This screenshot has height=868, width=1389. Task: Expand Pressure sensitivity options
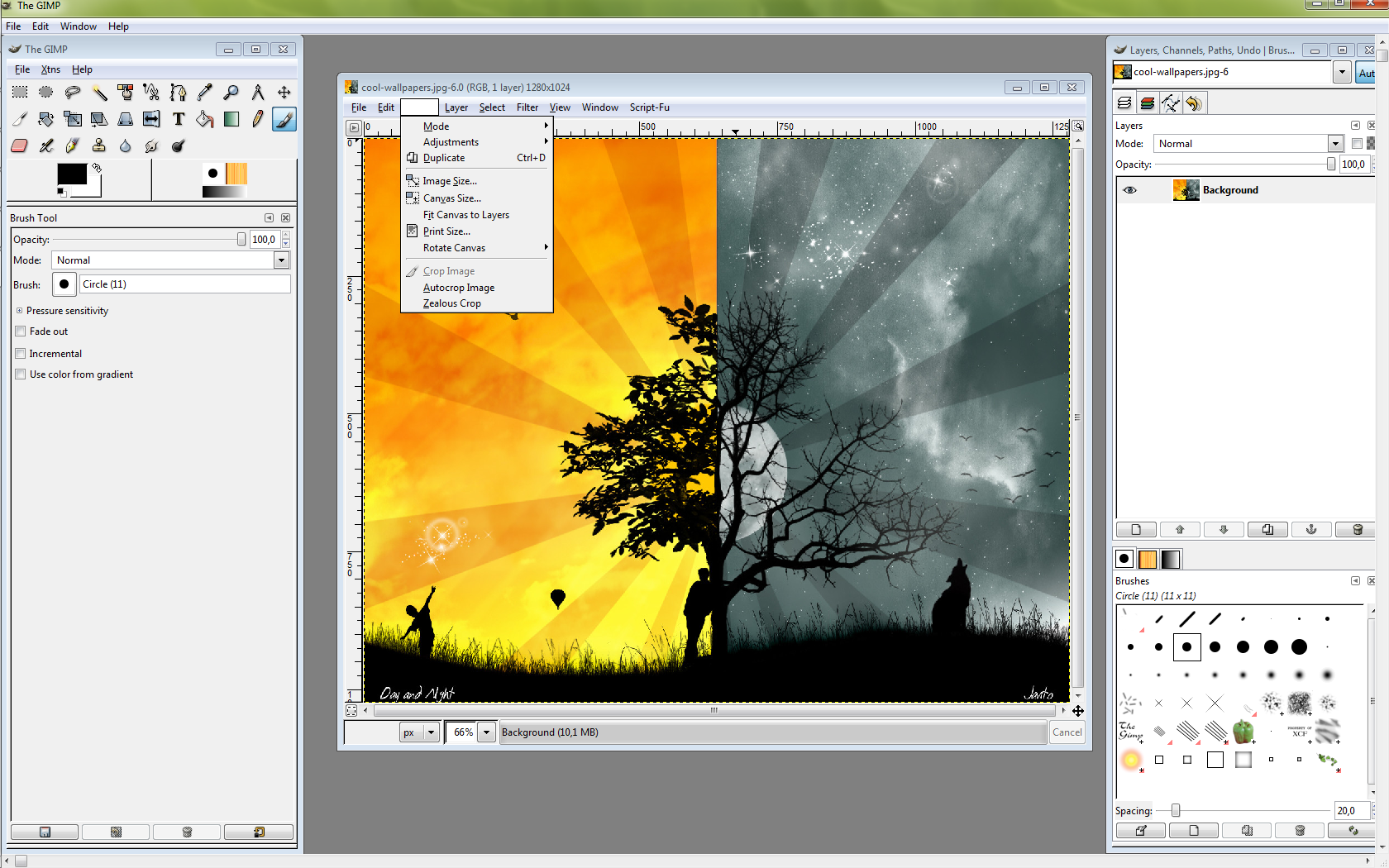19,311
